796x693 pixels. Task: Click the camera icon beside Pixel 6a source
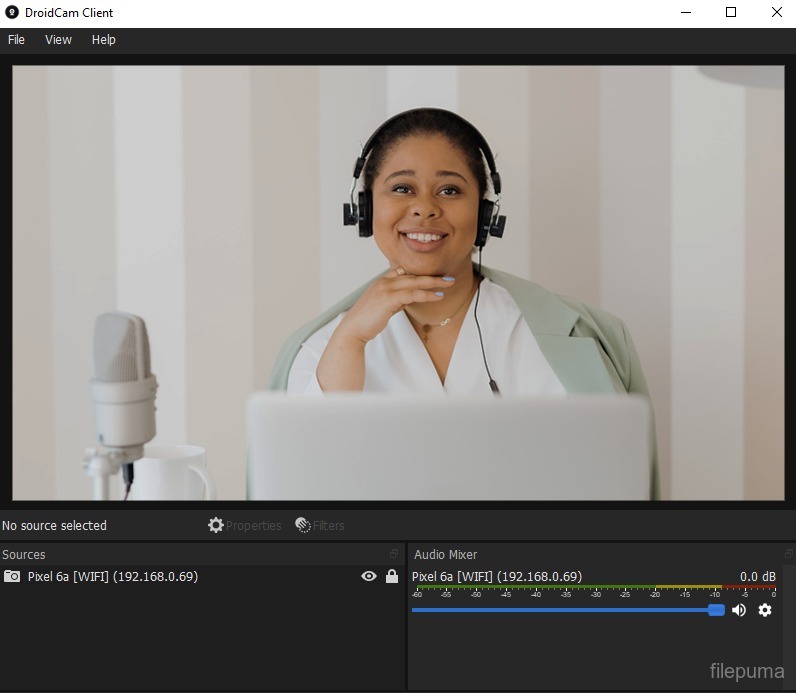pyautogui.click(x=12, y=576)
